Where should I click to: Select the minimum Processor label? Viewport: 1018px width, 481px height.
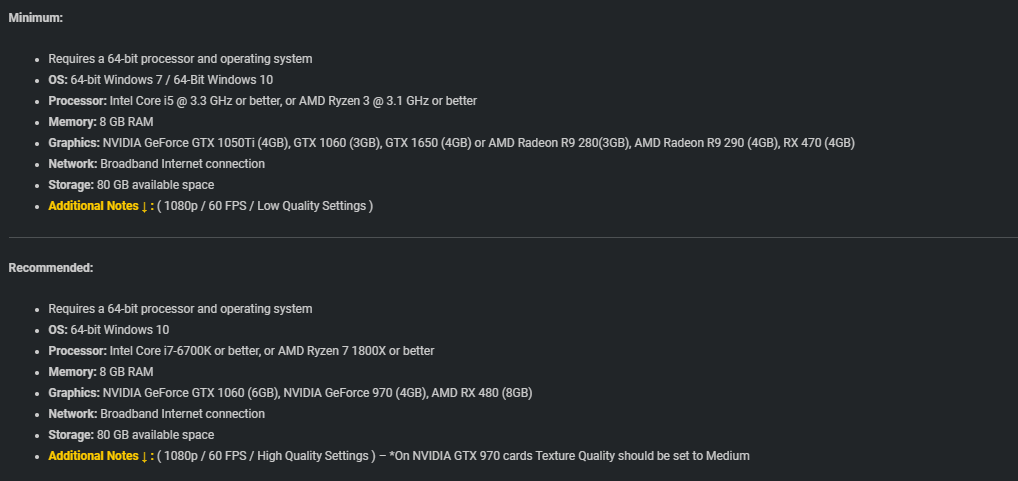coord(77,101)
